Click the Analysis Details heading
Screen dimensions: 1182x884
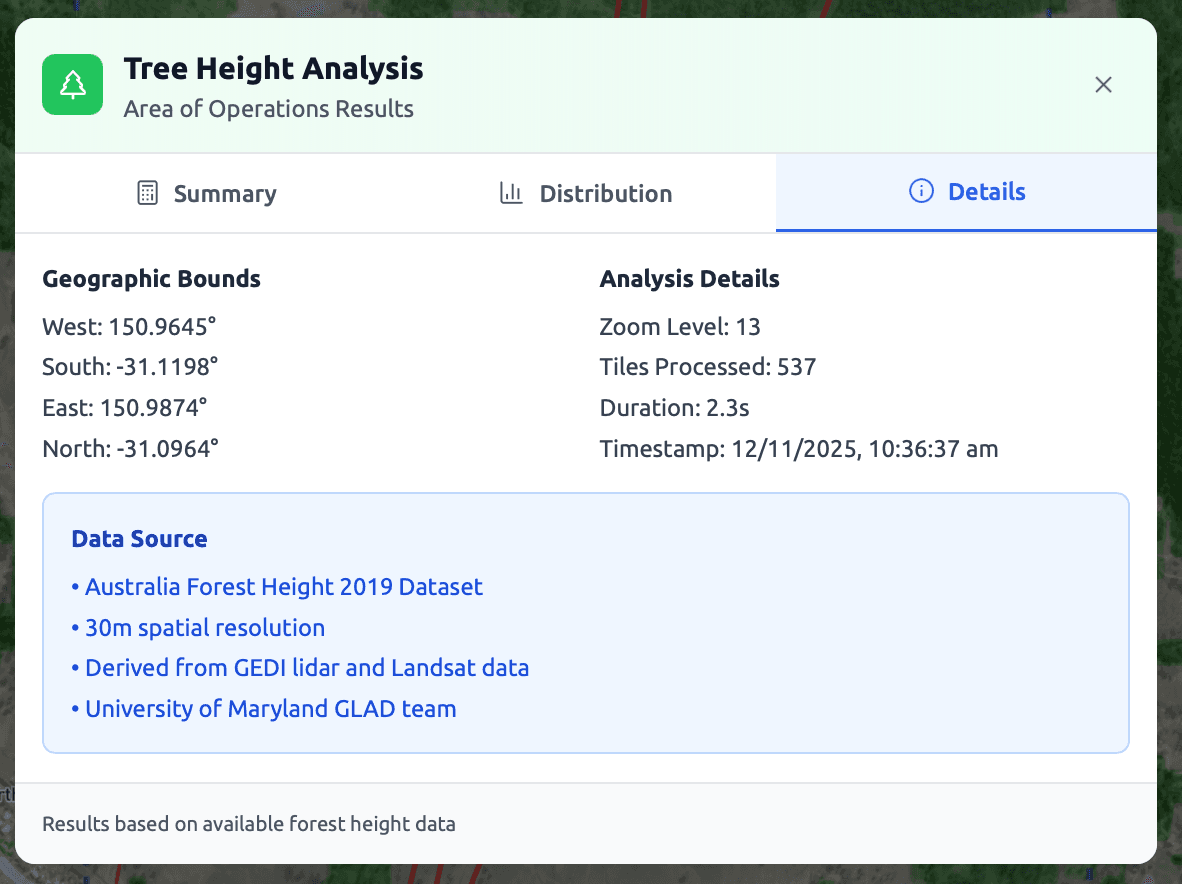(689, 279)
